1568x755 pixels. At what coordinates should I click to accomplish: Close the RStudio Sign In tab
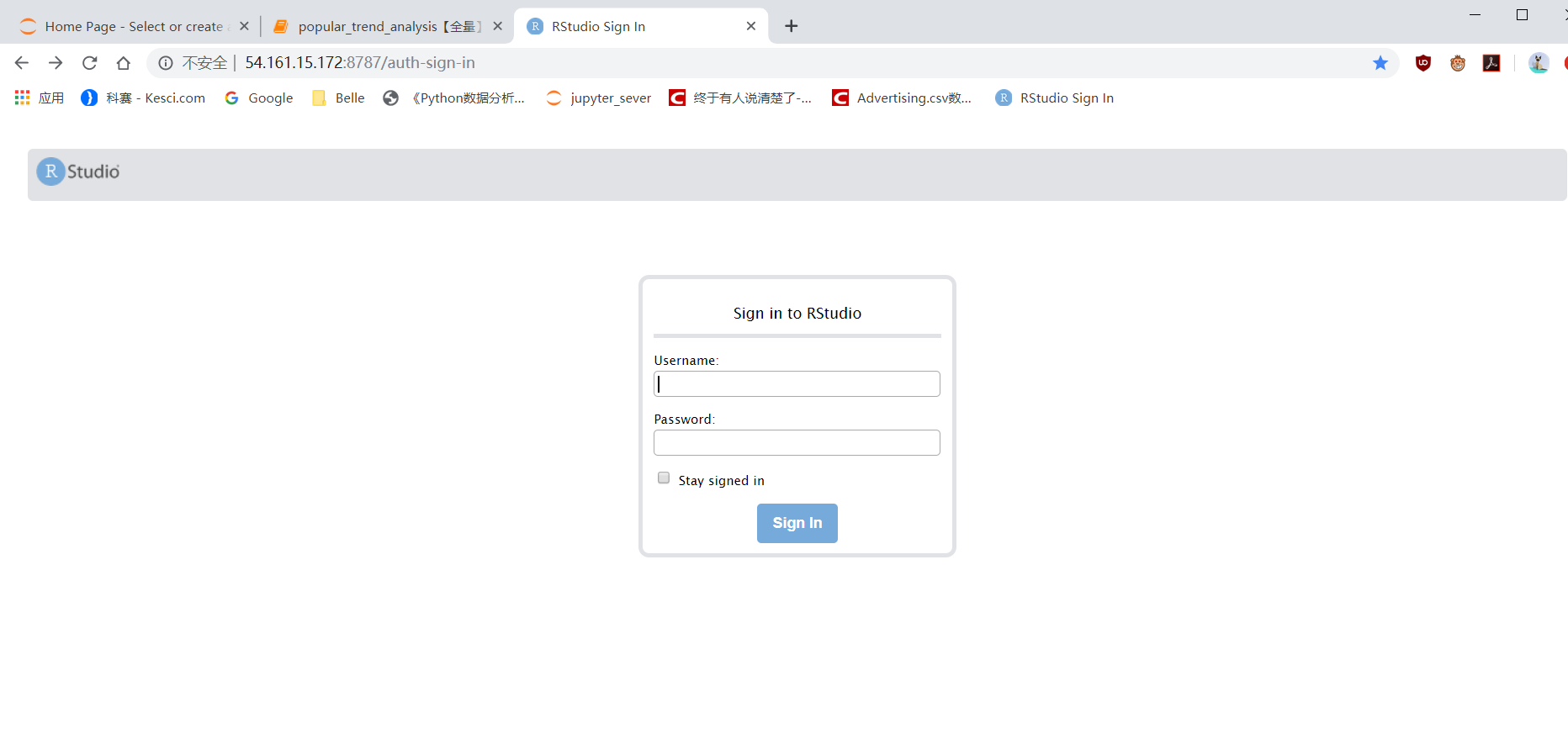tap(751, 26)
